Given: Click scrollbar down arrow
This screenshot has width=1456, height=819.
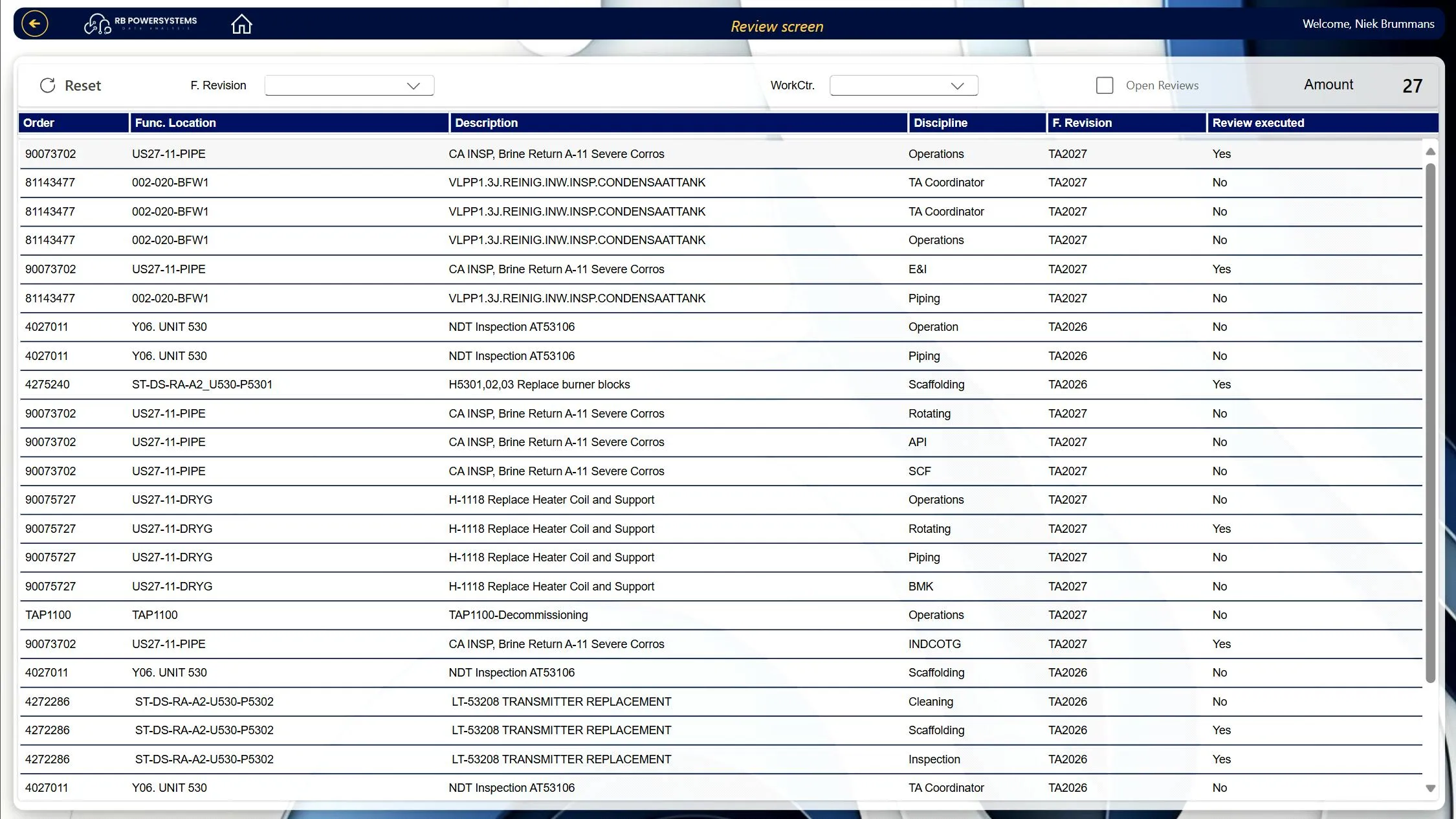Looking at the screenshot, I should coord(1430,789).
